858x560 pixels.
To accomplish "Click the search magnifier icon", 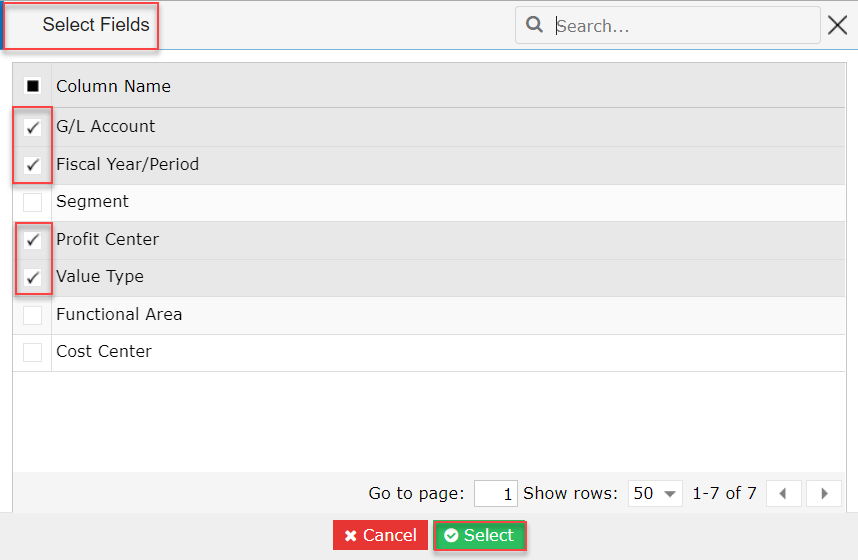I will tap(534, 25).
